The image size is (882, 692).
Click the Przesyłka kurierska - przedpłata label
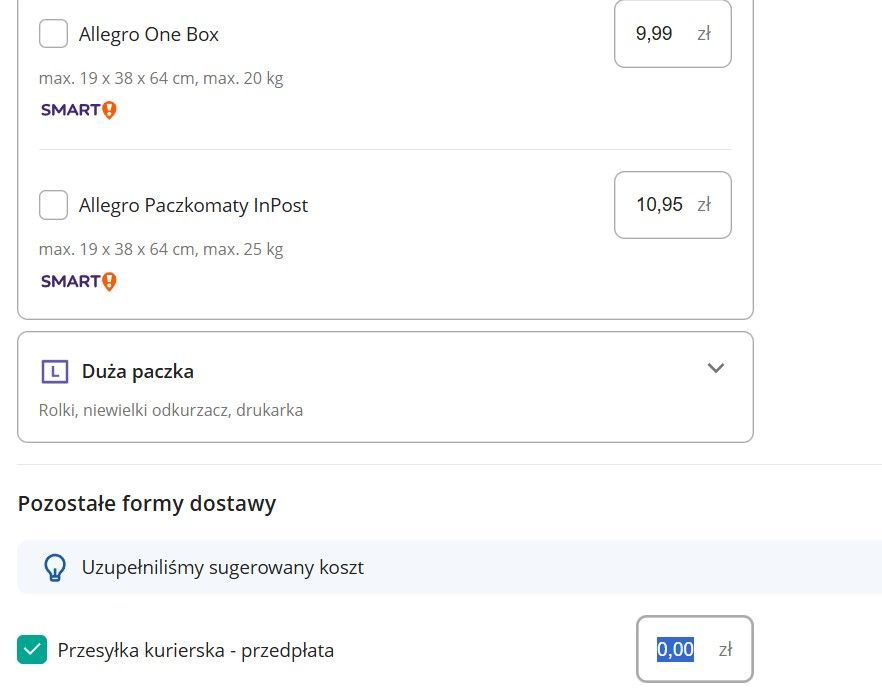[196, 651]
